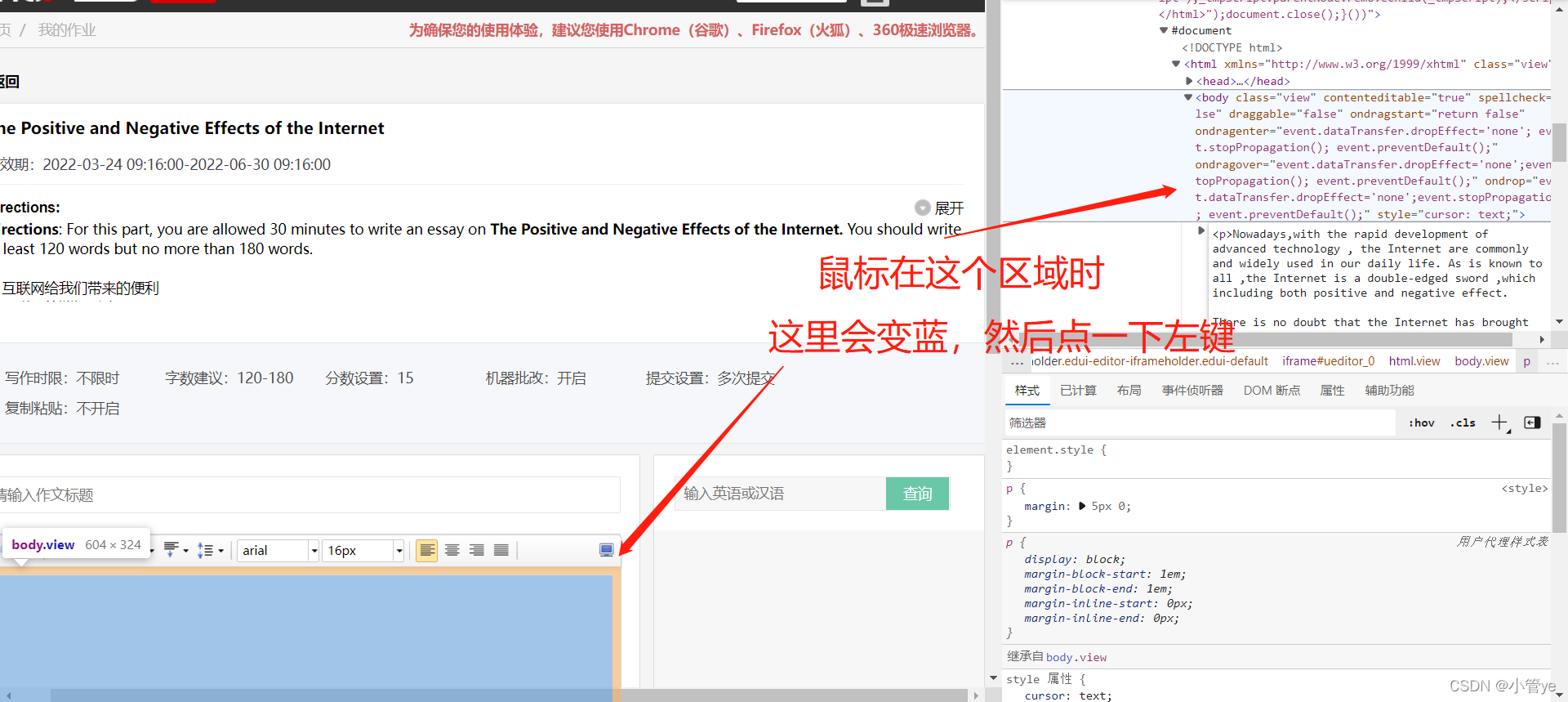Click the left breadcrumb overflow dots
This screenshot has width=1568, height=702.
(1017, 361)
